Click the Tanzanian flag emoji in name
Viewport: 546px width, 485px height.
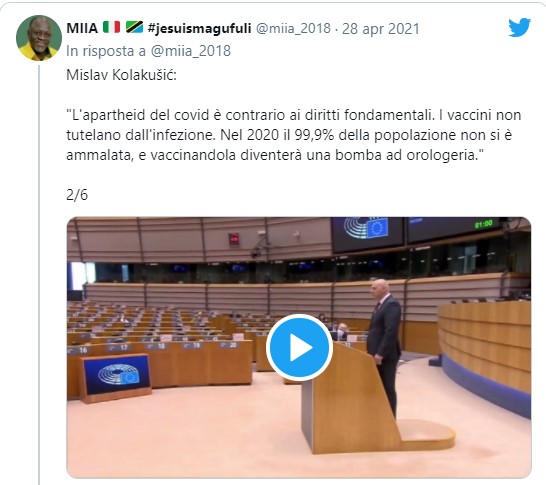point(134,28)
